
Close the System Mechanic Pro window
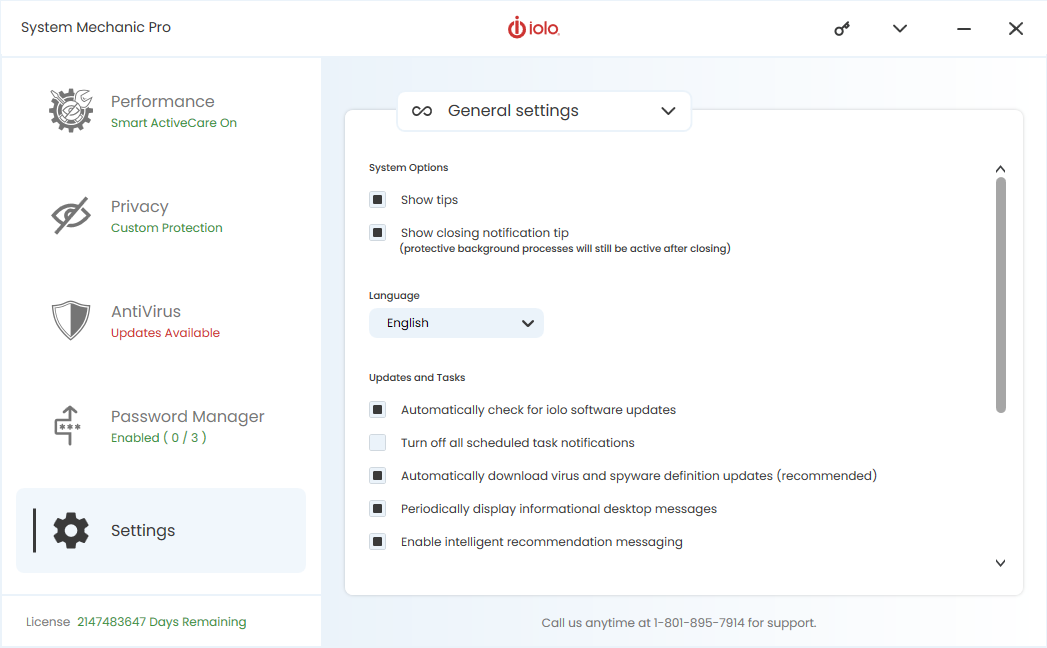[1016, 29]
